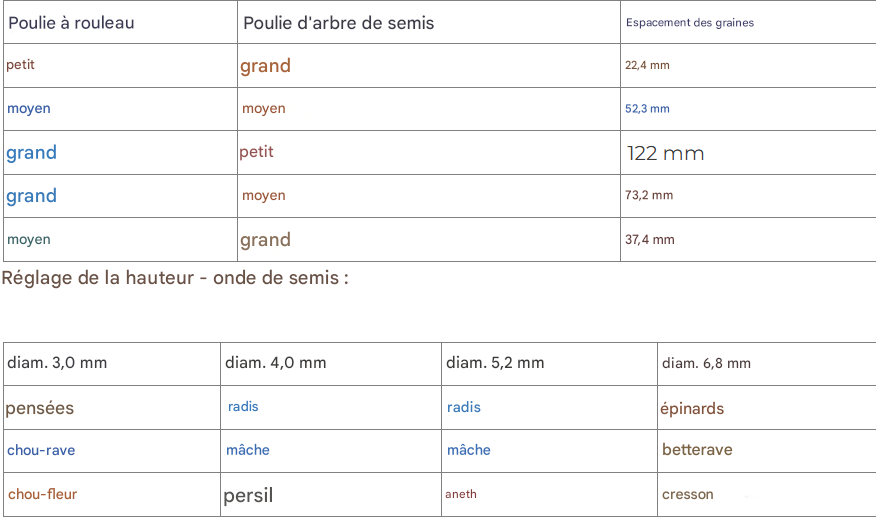876x519 pixels.
Task: Click the "Espacement des graines" column header
Action: [x=690, y=23]
